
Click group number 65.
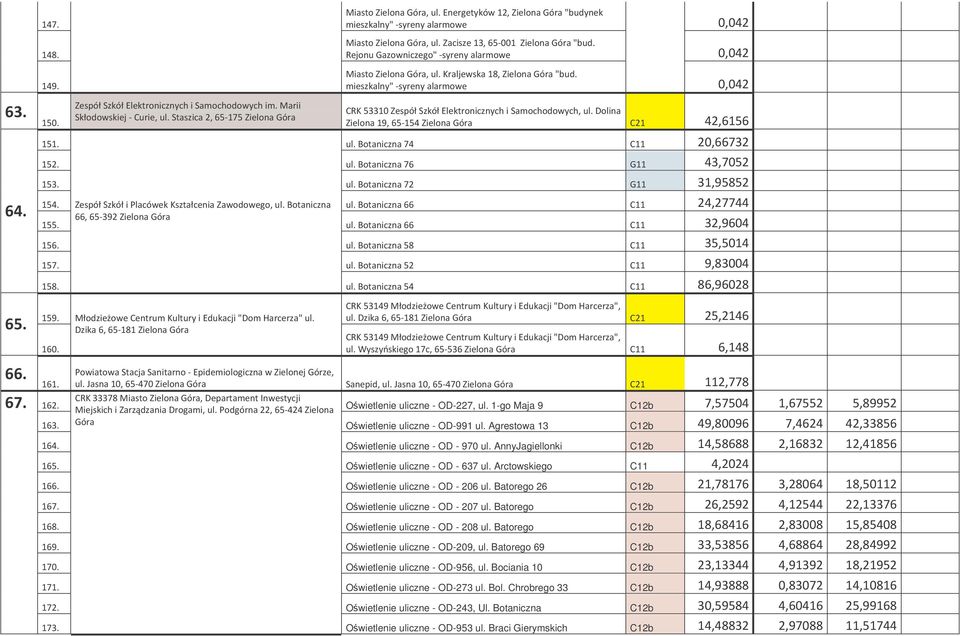(x=16, y=324)
